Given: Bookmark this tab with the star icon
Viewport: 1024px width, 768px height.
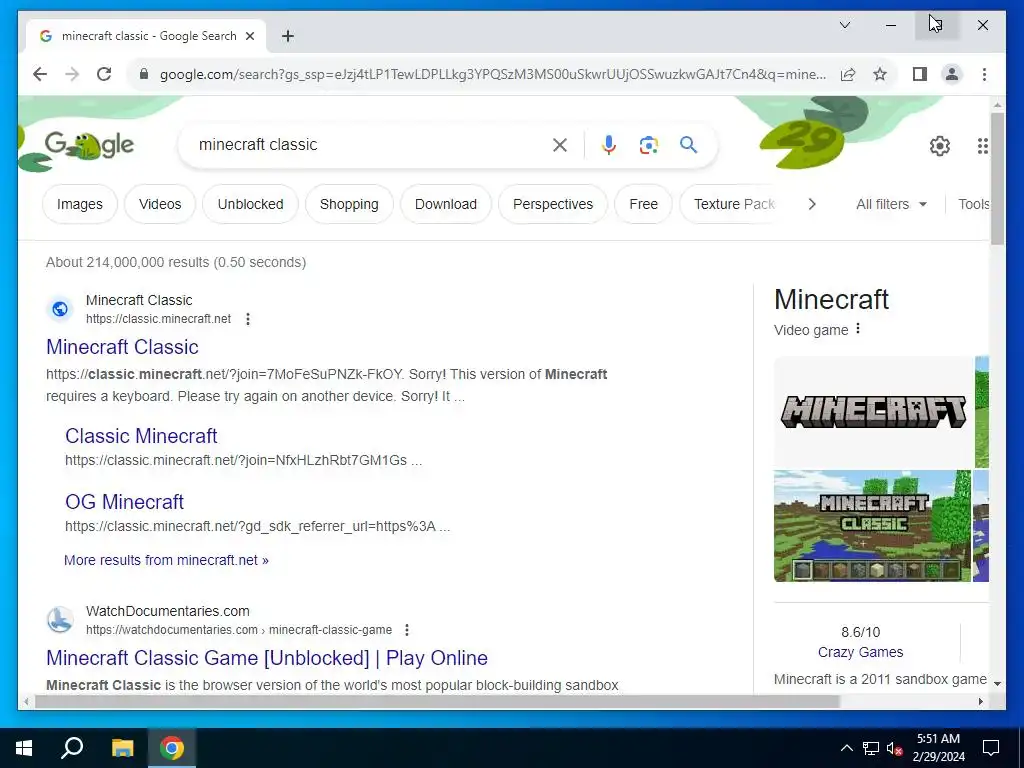Looking at the screenshot, I should [x=880, y=74].
